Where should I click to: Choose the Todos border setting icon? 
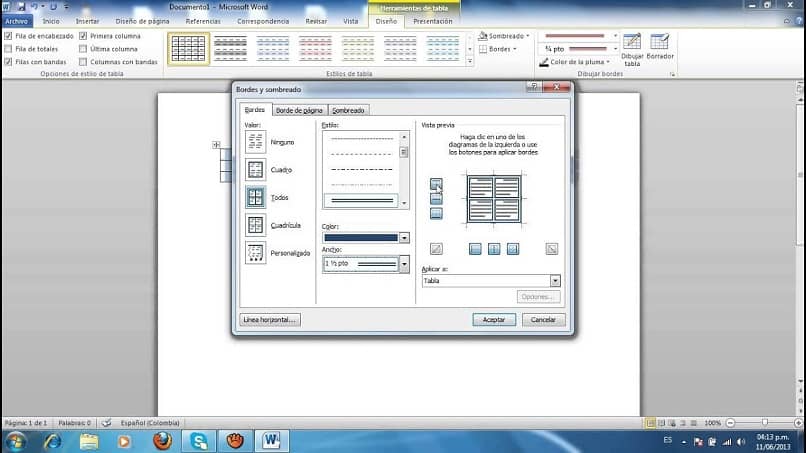(255, 197)
